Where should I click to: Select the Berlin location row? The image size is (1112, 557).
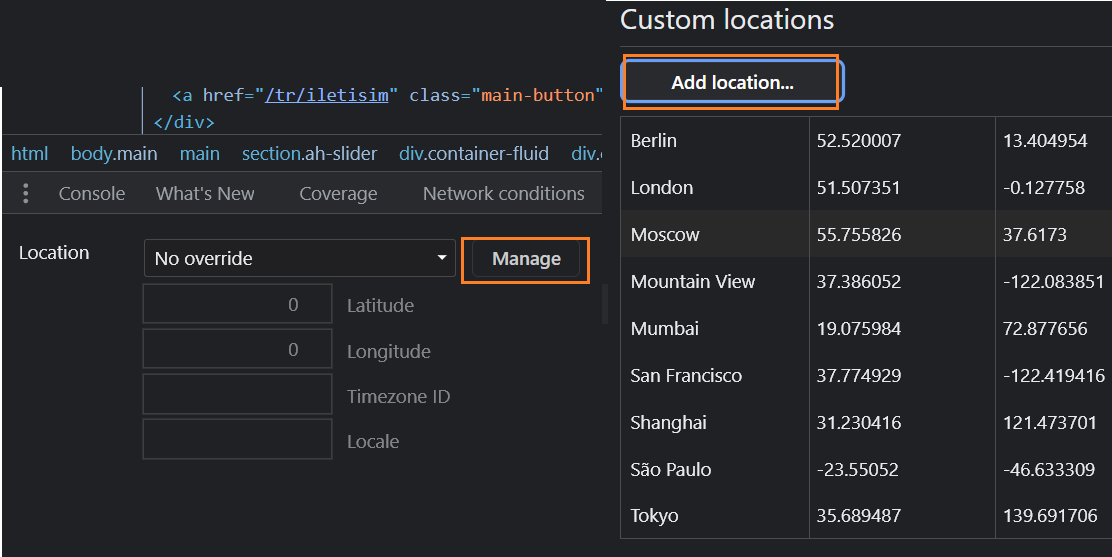tap(866, 140)
